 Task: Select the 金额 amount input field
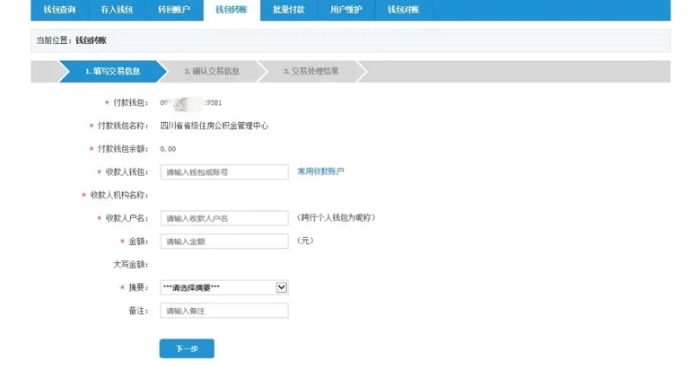[x=224, y=241]
